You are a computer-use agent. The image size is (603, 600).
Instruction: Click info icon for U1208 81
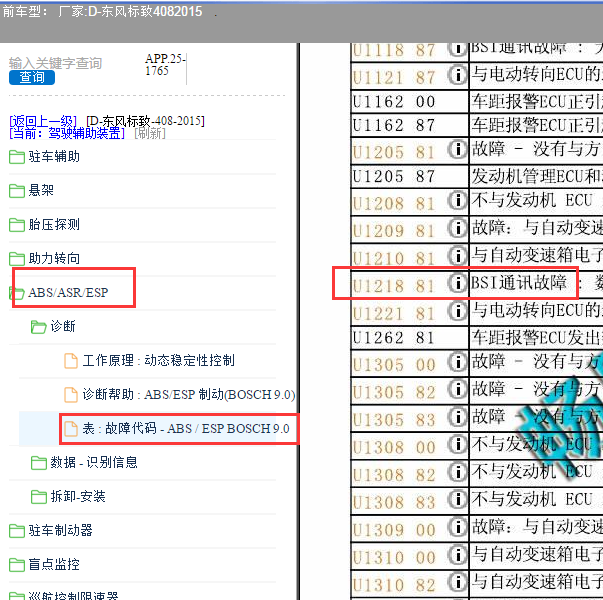click(457, 200)
